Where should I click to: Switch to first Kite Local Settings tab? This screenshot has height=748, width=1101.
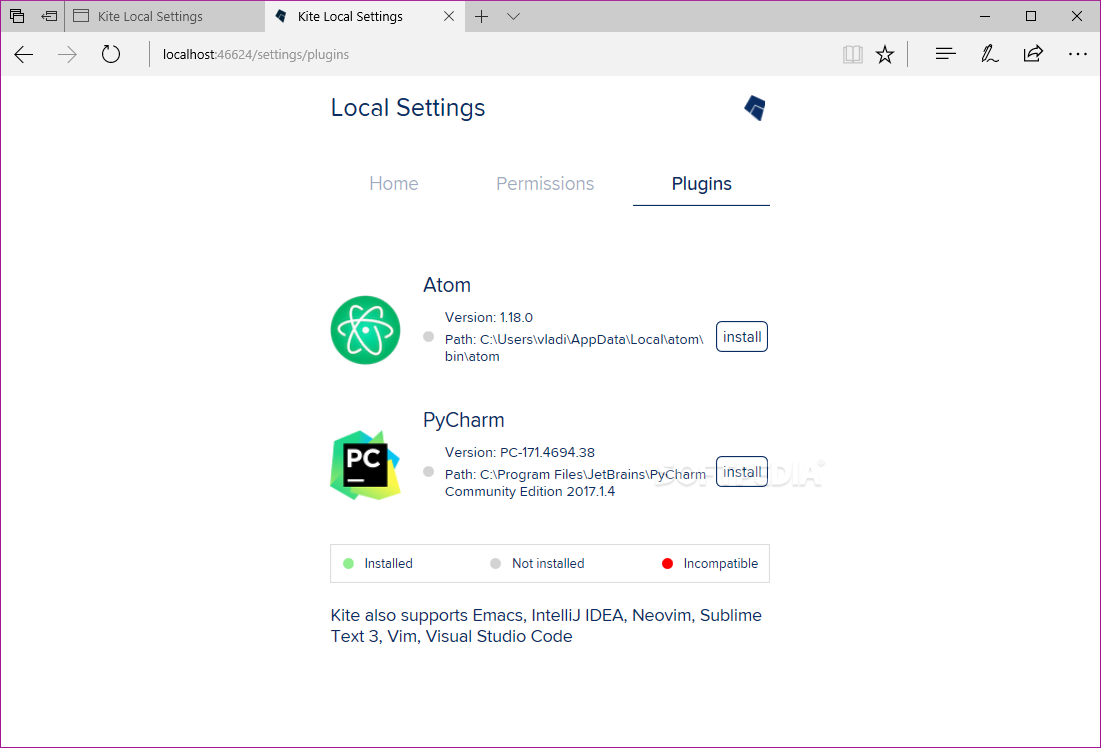tap(165, 16)
